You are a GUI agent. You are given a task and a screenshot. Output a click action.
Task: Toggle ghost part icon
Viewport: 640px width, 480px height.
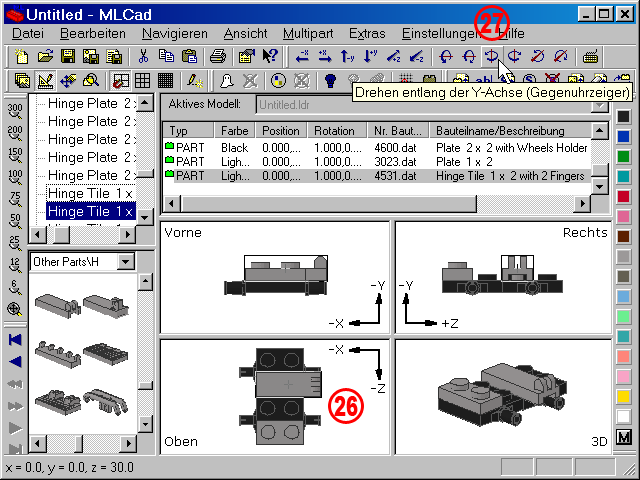pyautogui.click(x=227, y=80)
